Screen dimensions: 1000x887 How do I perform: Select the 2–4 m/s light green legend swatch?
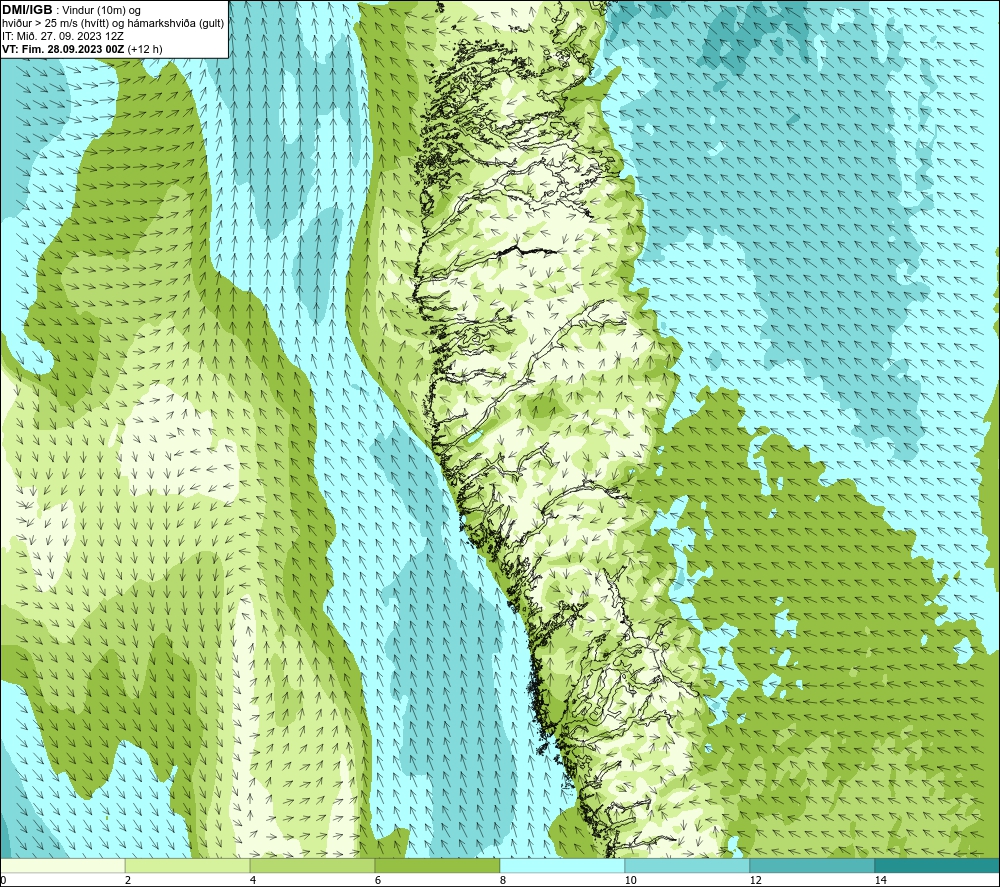[188, 865]
